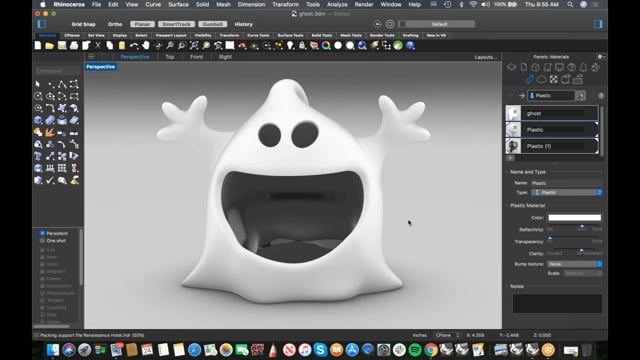Open the Help question mark panel icon
Image resolution: width=640 pixels, height=360 pixels.
point(571,67)
